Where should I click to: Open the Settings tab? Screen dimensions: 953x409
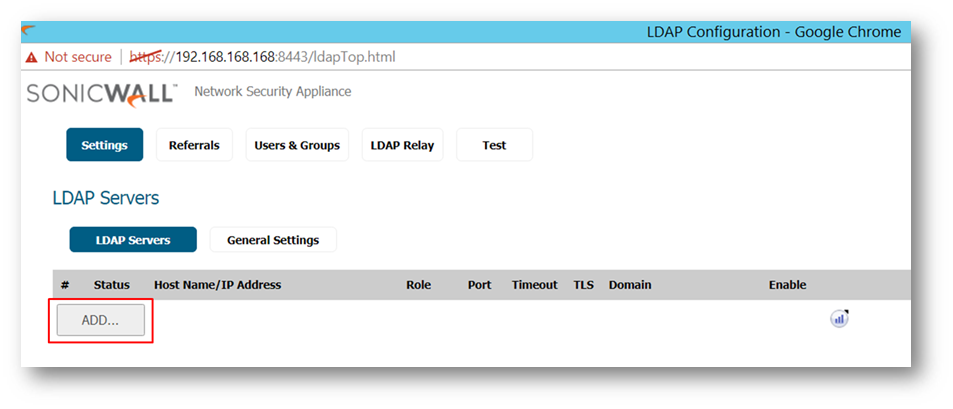(x=105, y=145)
